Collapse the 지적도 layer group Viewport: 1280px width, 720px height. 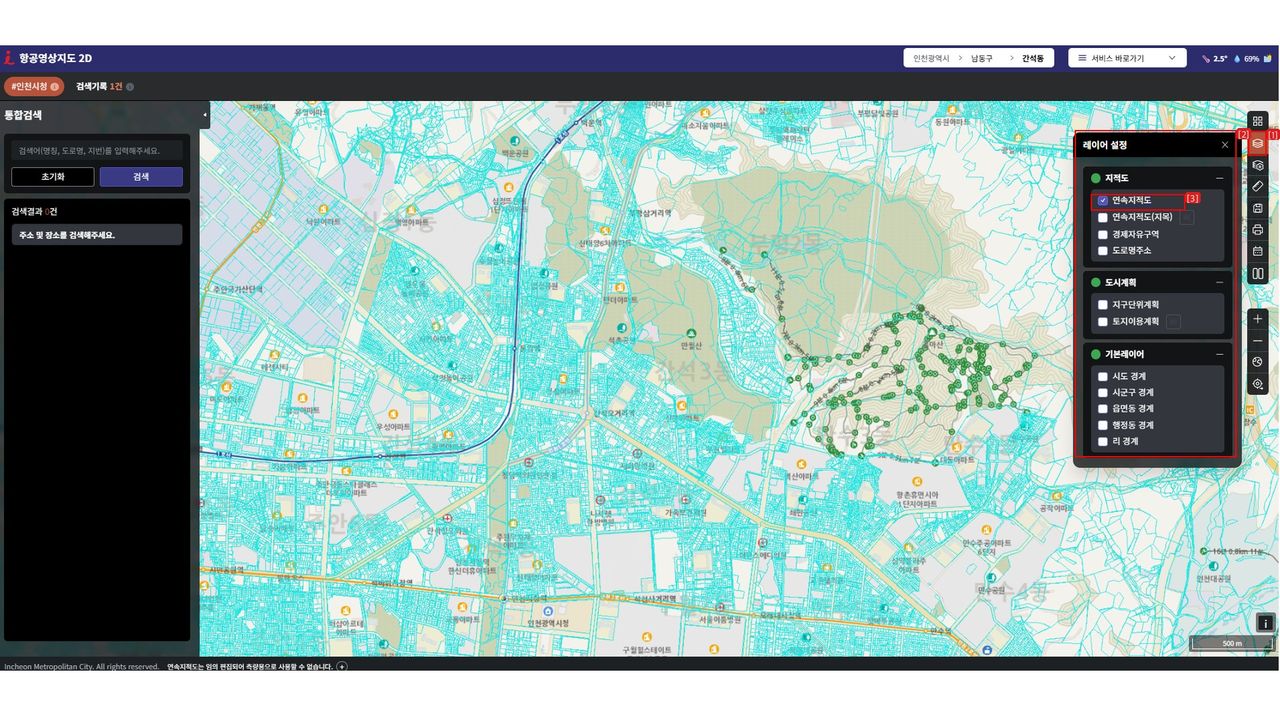pyautogui.click(x=1219, y=178)
